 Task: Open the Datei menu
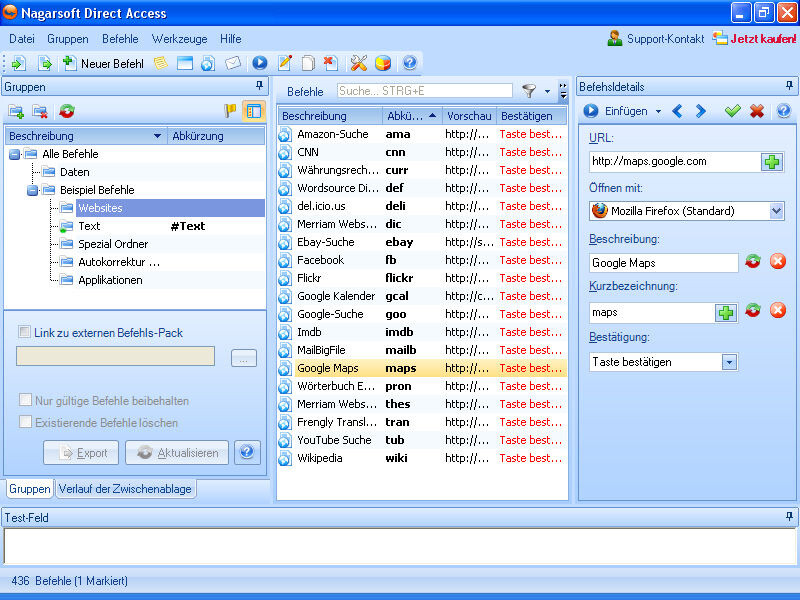[22, 39]
